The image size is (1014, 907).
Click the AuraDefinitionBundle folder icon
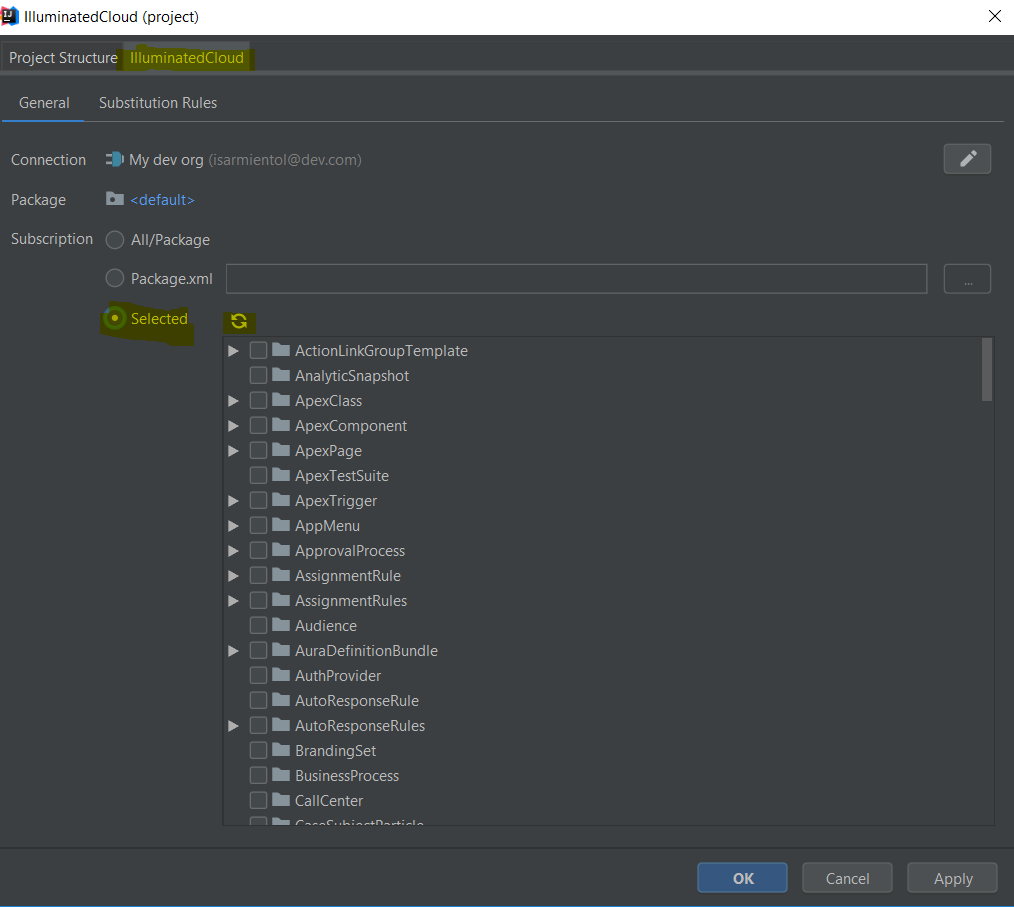[x=280, y=650]
